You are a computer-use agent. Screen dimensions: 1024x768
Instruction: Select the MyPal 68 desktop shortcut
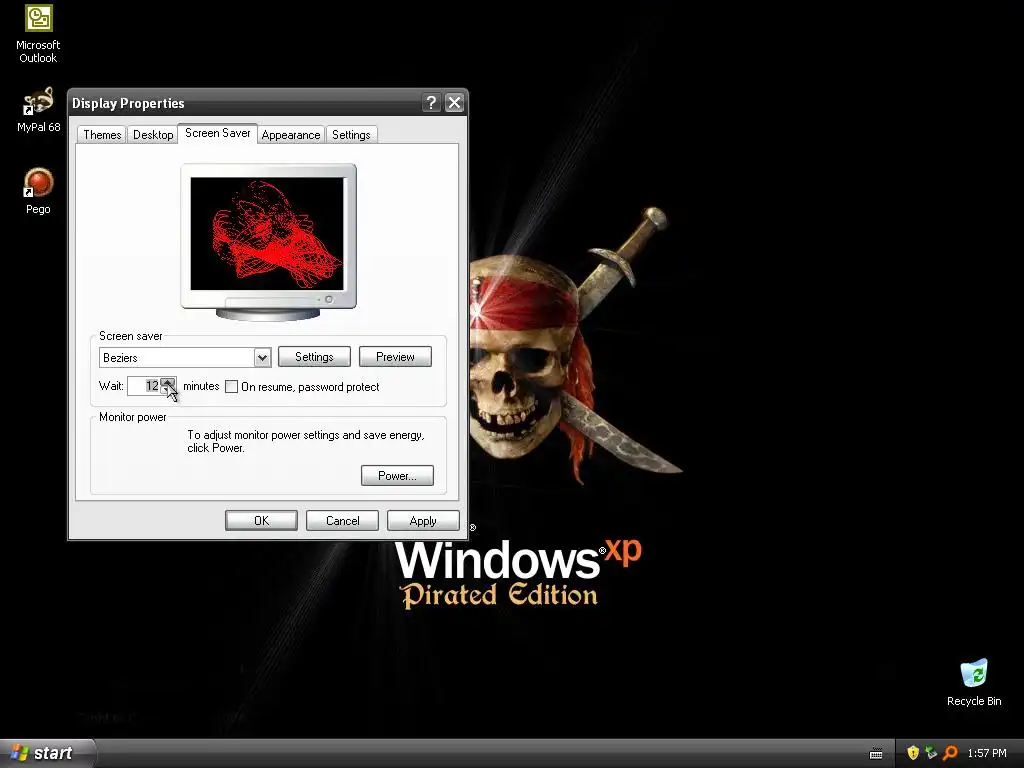38,110
